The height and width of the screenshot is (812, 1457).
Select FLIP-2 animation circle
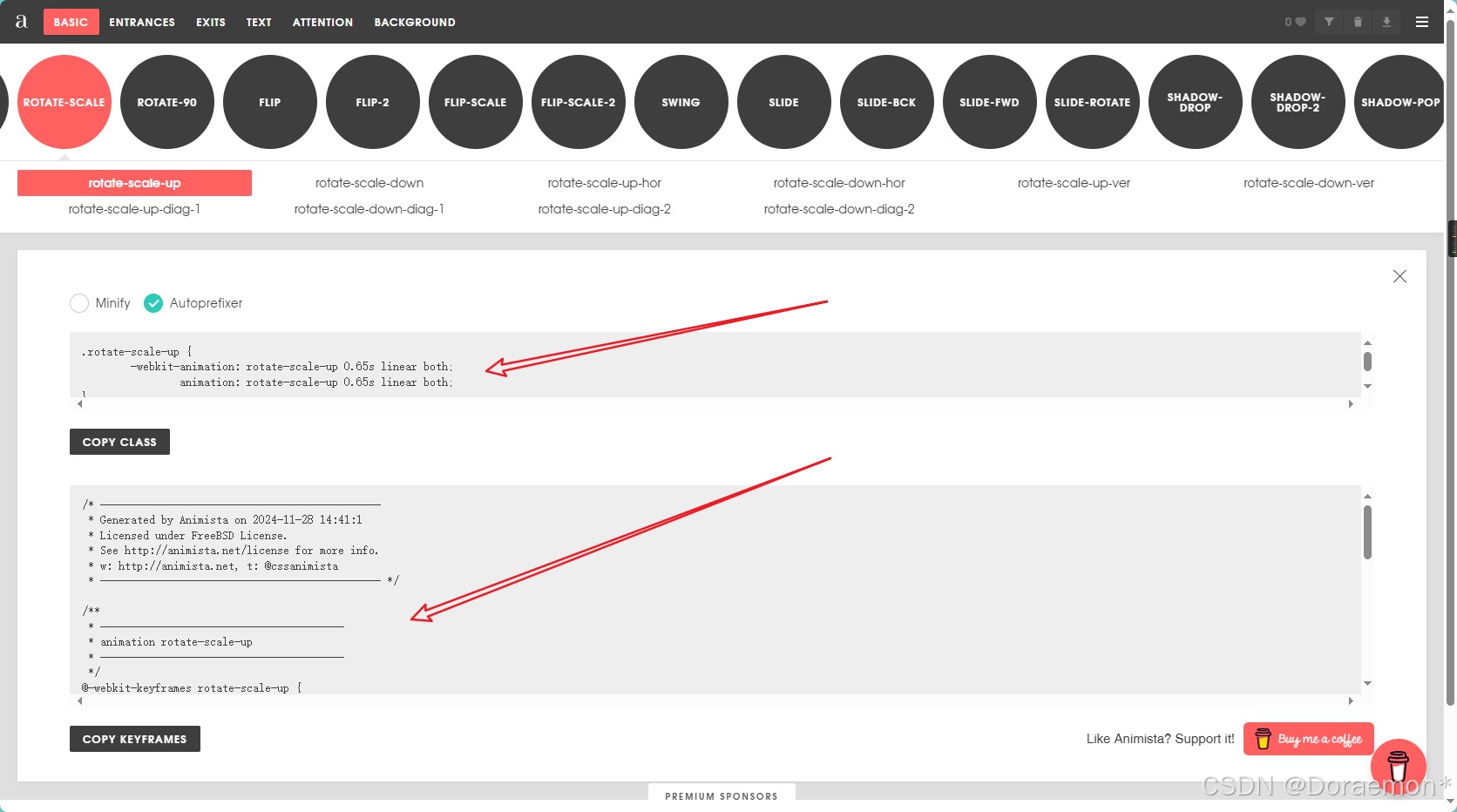pyautogui.click(x=373, y=102)
